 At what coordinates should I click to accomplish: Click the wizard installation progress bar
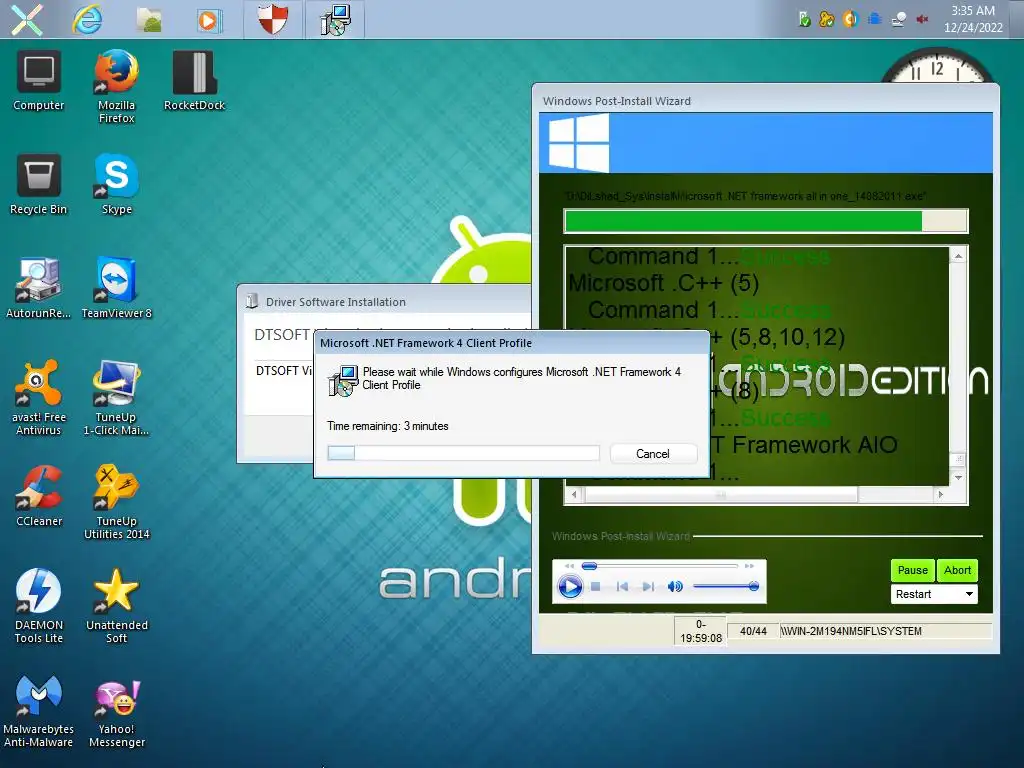[x=765, y=221]
